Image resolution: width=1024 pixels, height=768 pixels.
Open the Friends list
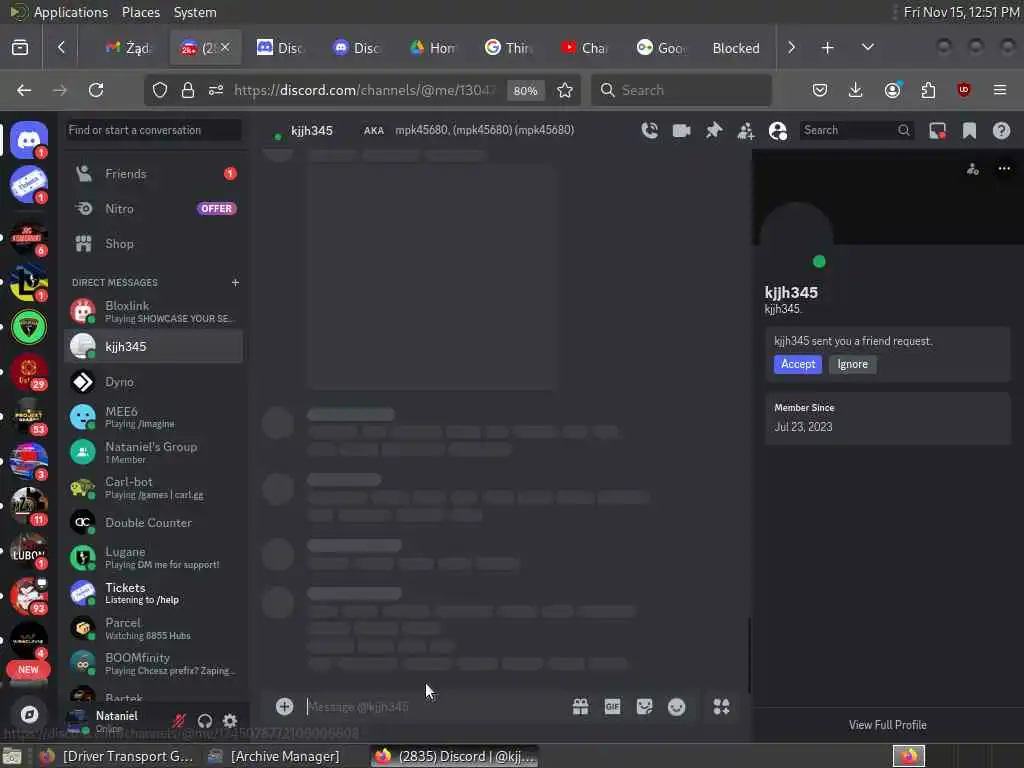(x=153, y=174)
